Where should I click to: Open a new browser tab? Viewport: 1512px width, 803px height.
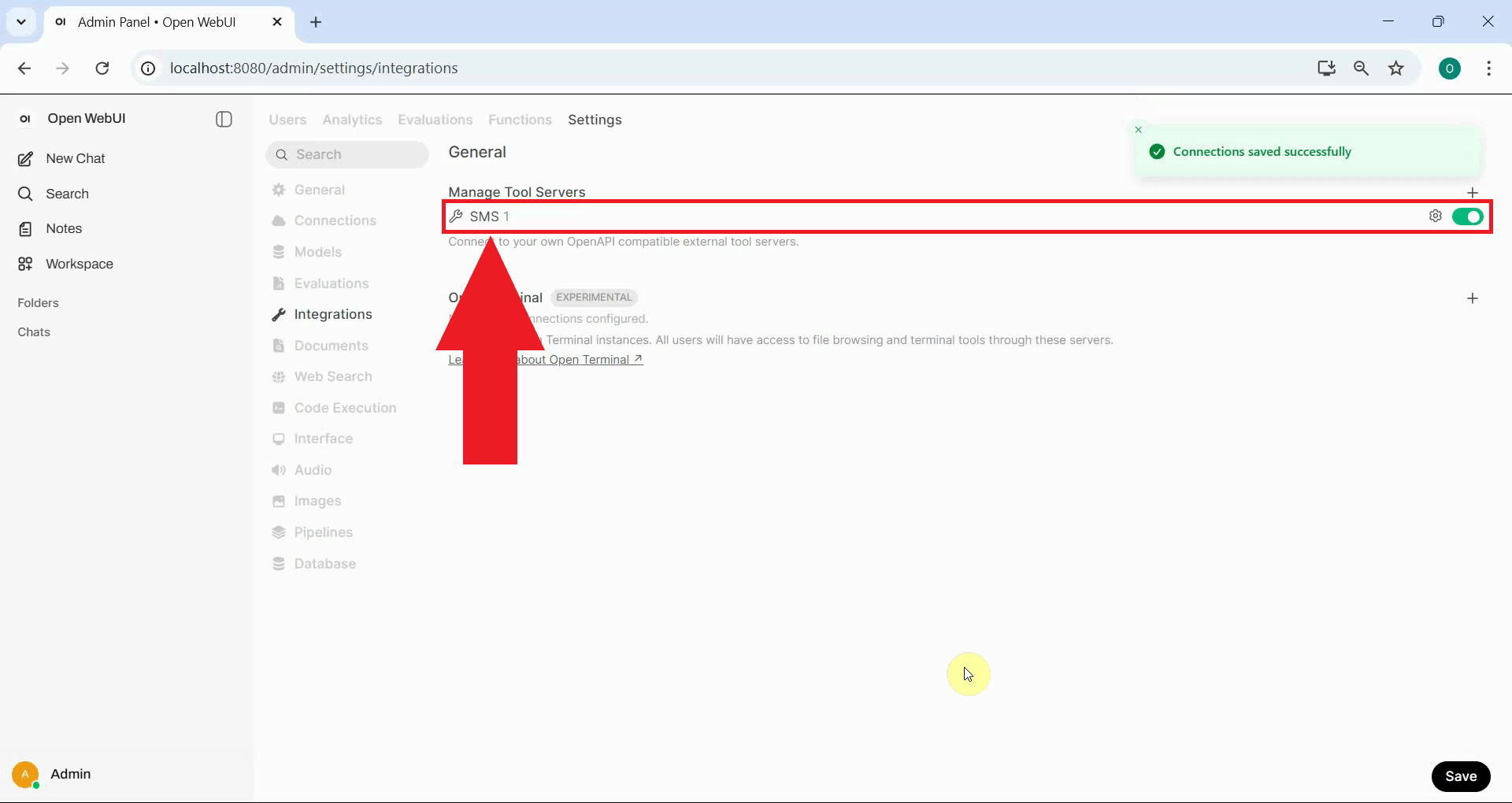[316, 22]
